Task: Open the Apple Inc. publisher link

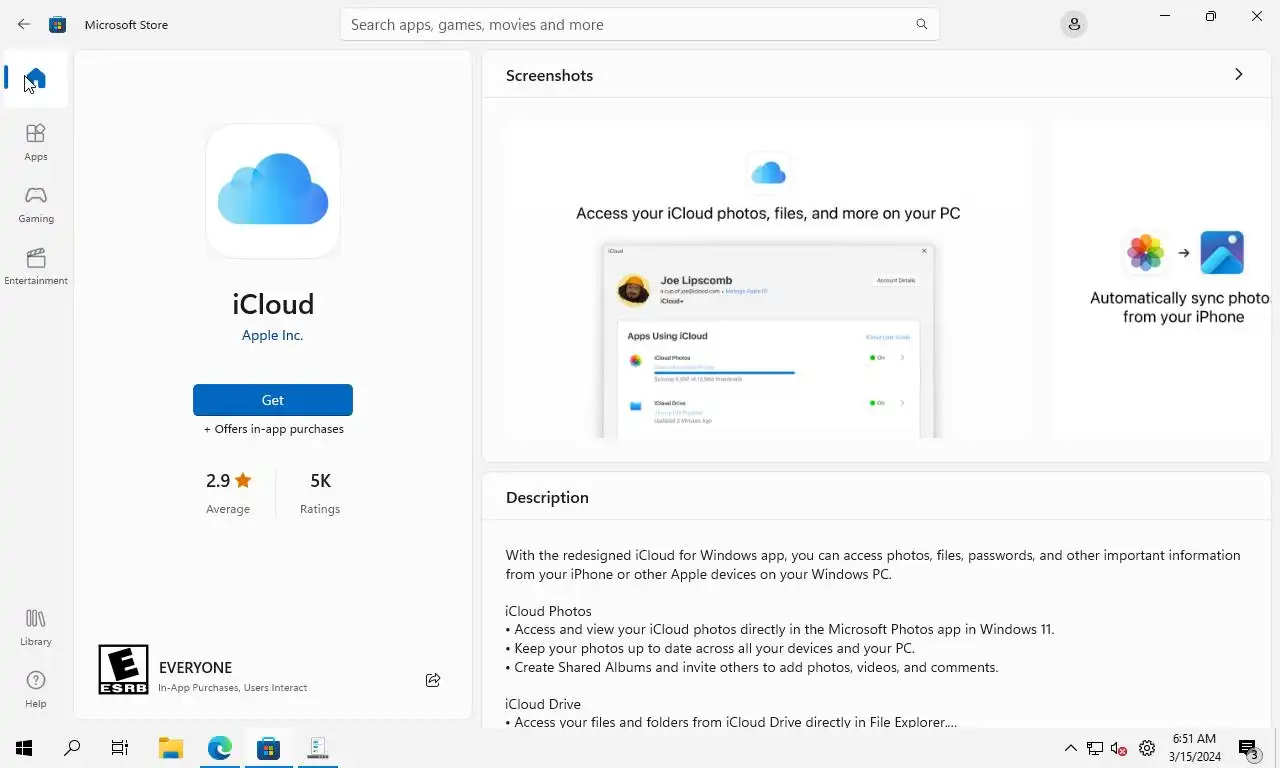Action: [x=273, y=335]
